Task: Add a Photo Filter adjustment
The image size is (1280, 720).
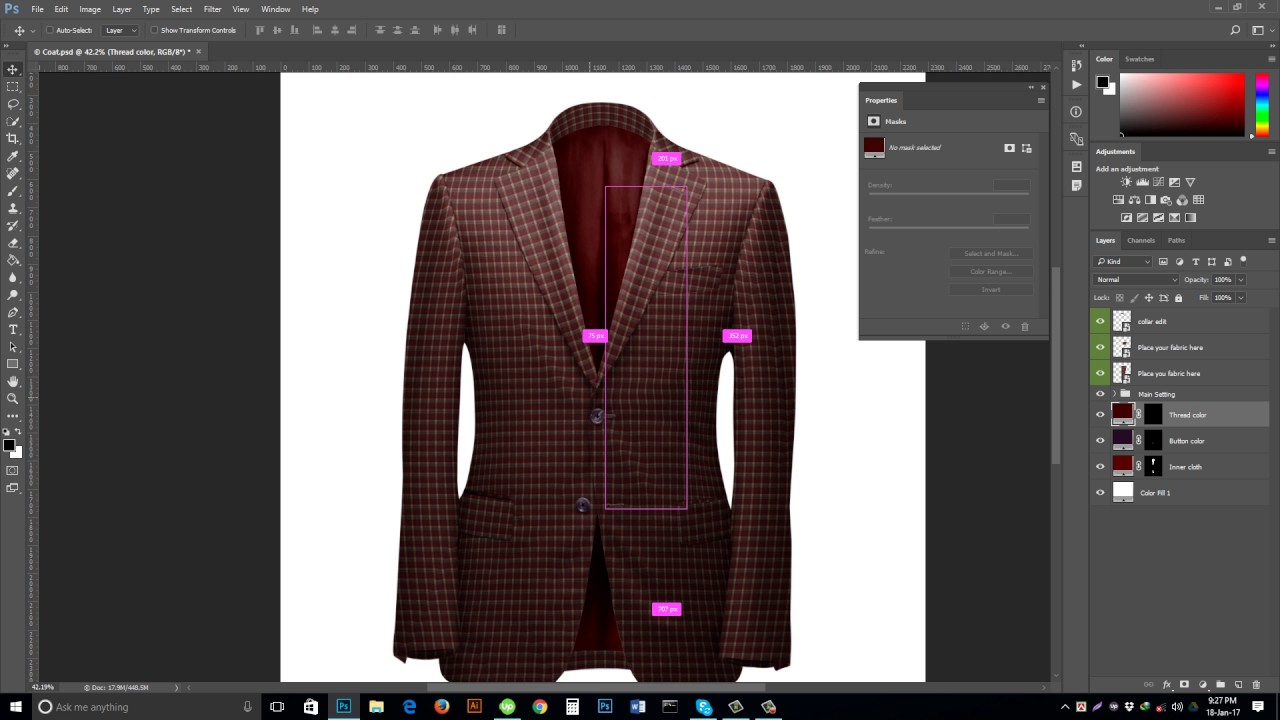Action: [1167, 200]
